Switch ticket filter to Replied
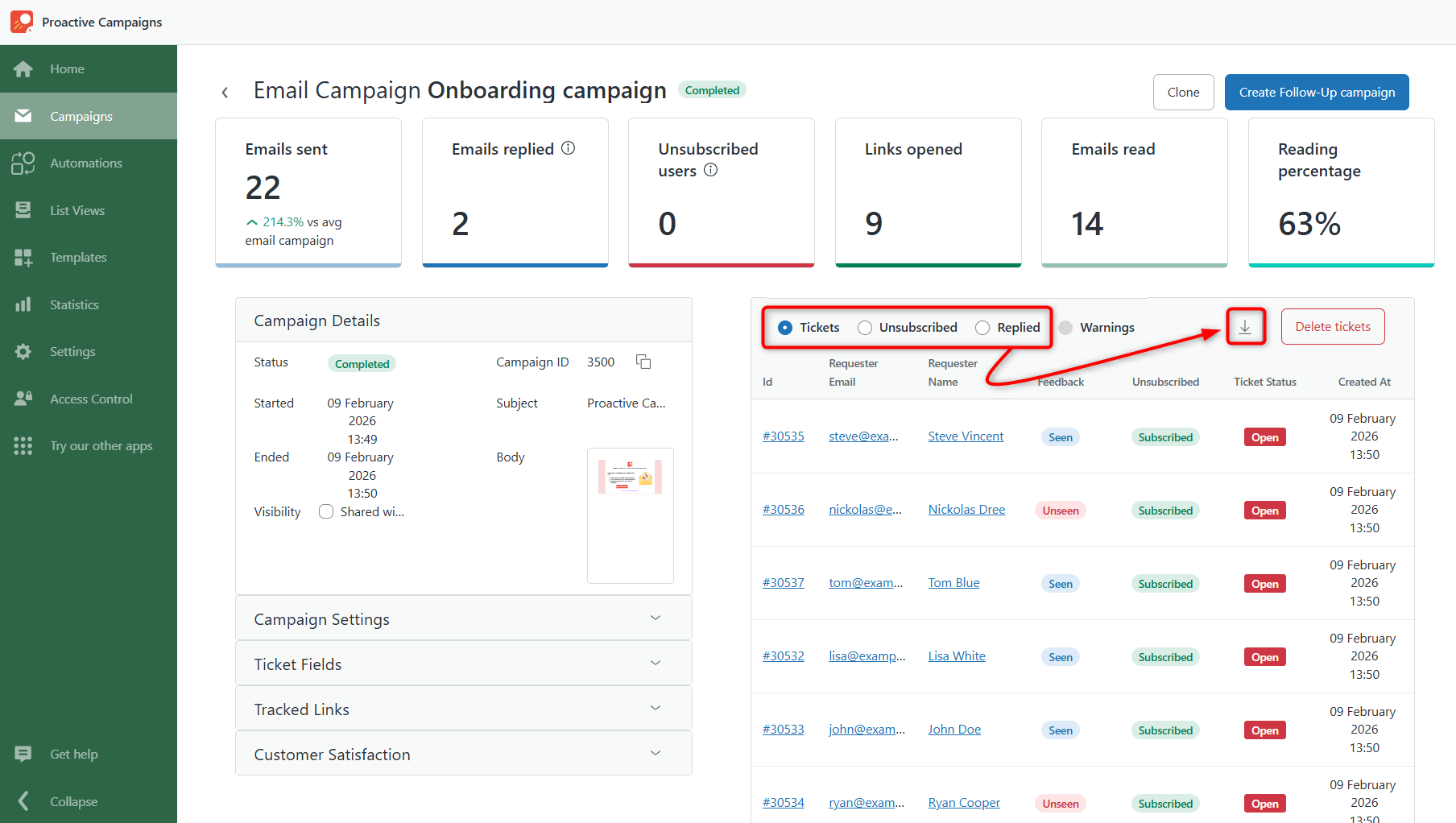The height and width of the screenshot is (823, 1456). coord(982,327)
